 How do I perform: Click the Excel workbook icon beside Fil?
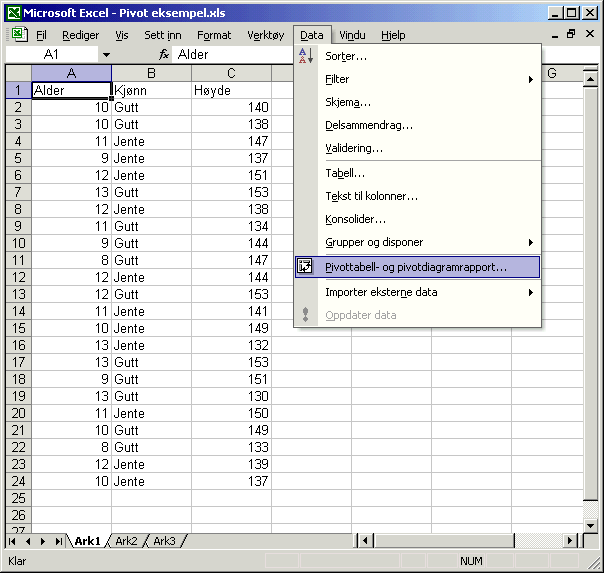pyautogui.click(x=18, y=35)
